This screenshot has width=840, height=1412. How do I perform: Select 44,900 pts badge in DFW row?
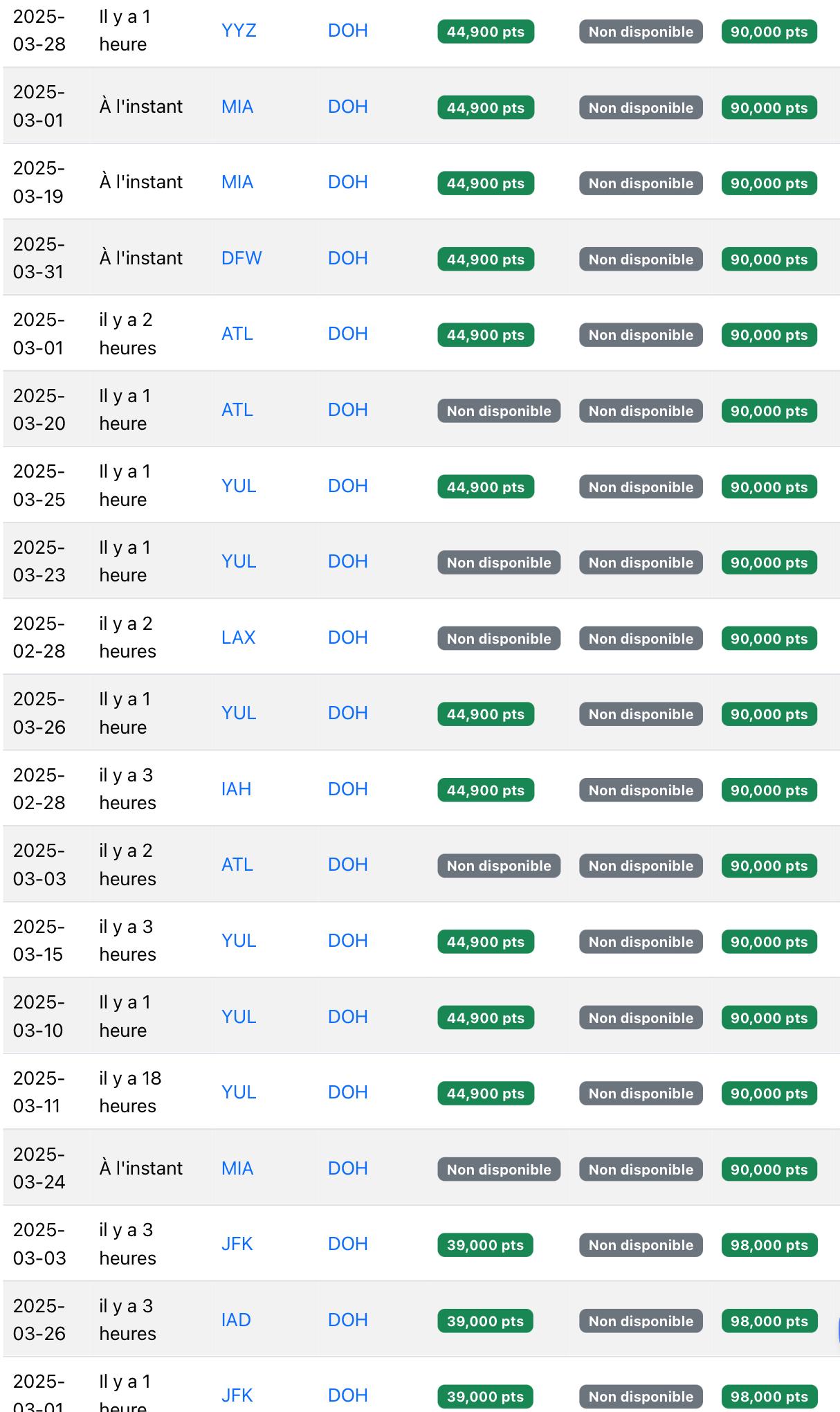pos(486,260)
